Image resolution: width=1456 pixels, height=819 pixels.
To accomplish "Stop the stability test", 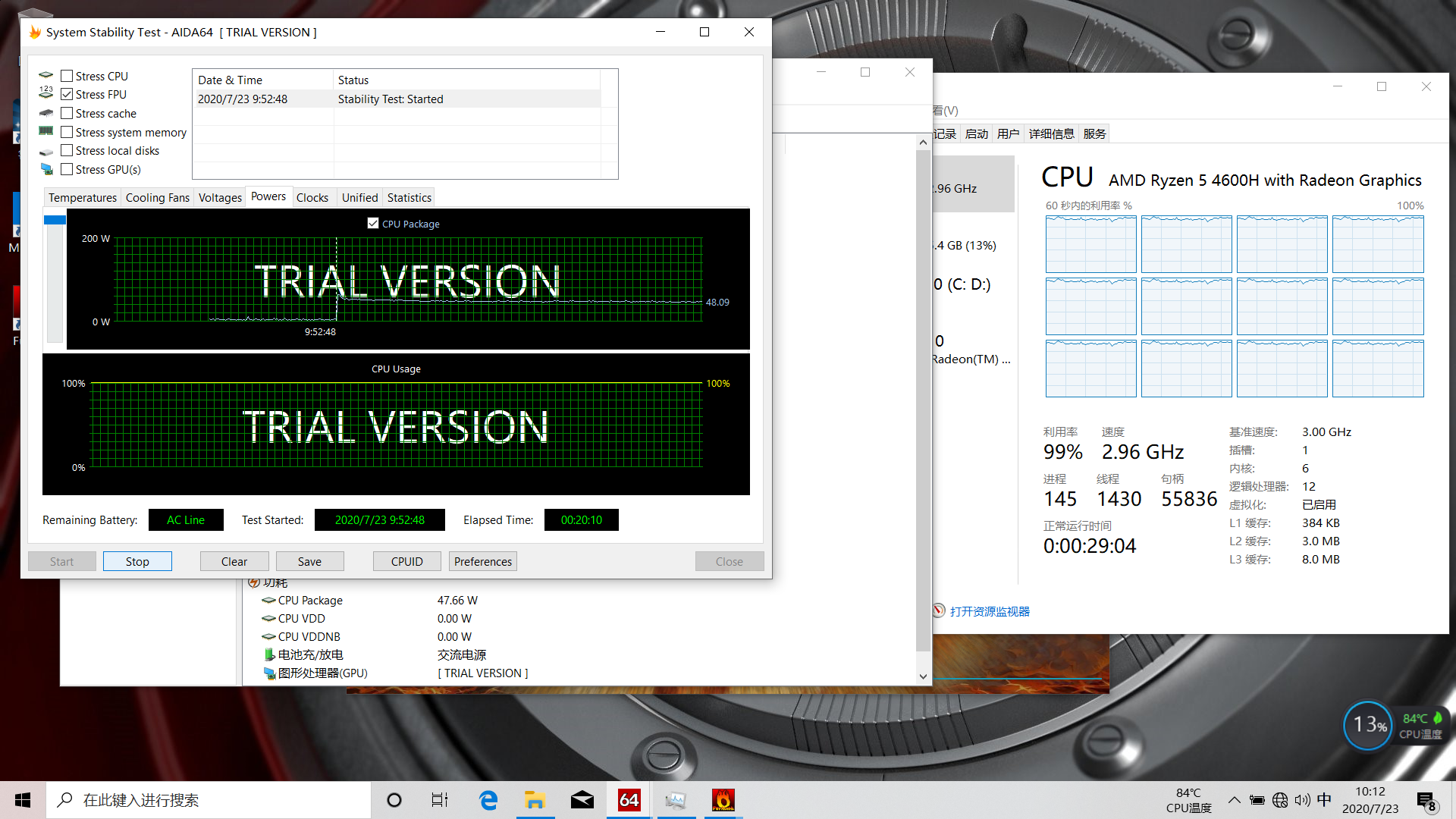I will (137, 561).
